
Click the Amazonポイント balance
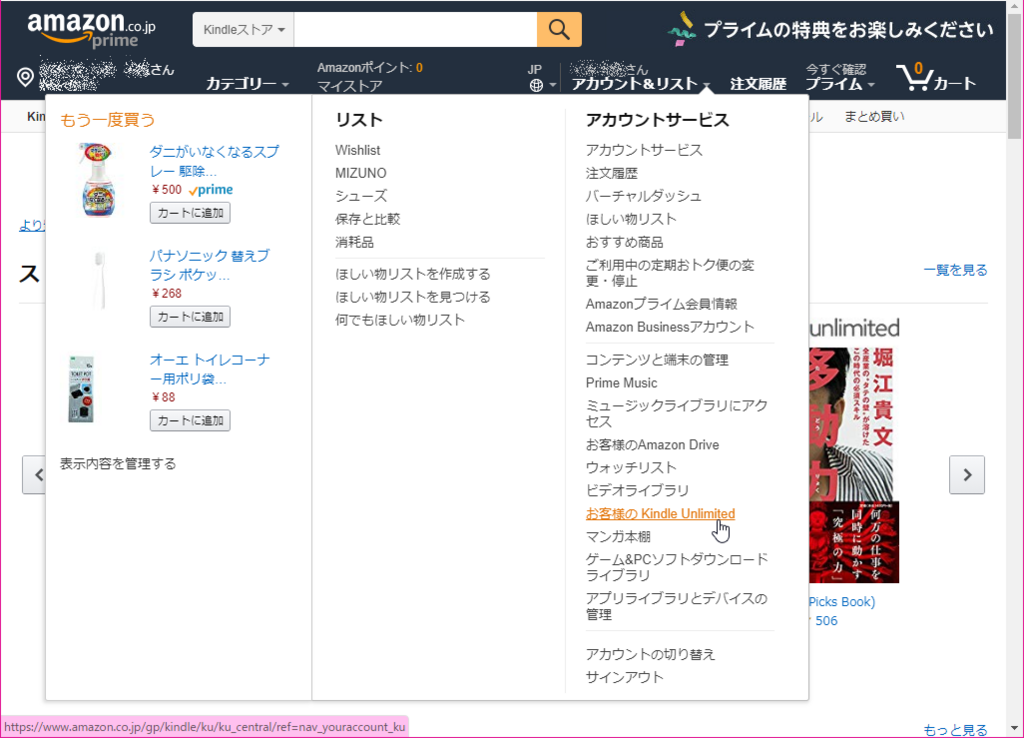pyautogui.click(x=370, y=67)
